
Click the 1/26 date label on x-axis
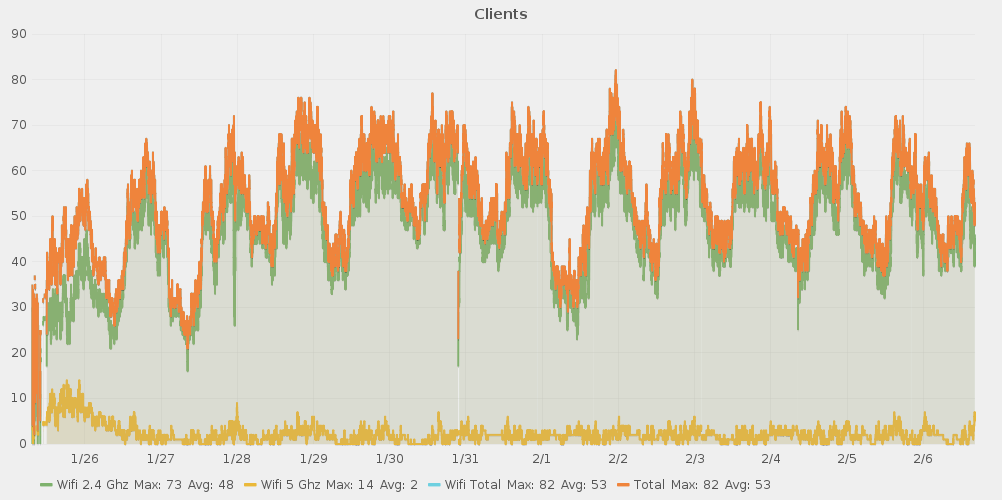coord(85,459)
